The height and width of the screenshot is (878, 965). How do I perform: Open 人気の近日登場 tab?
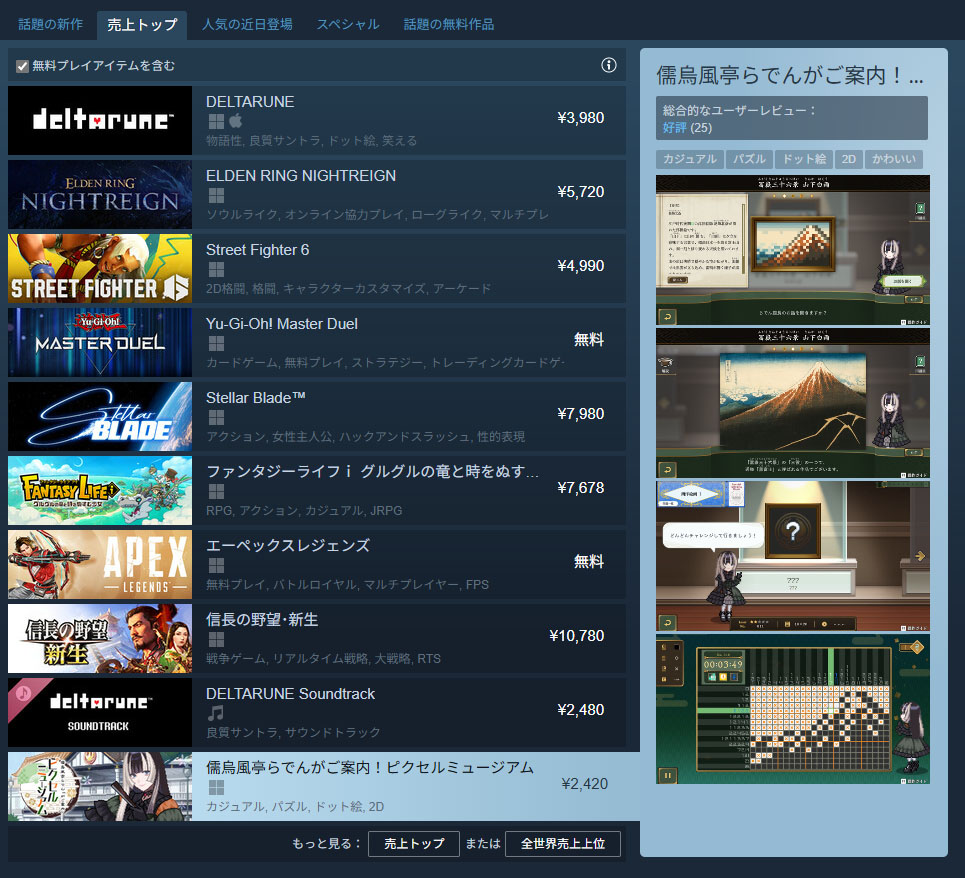[x=247, y=25]
